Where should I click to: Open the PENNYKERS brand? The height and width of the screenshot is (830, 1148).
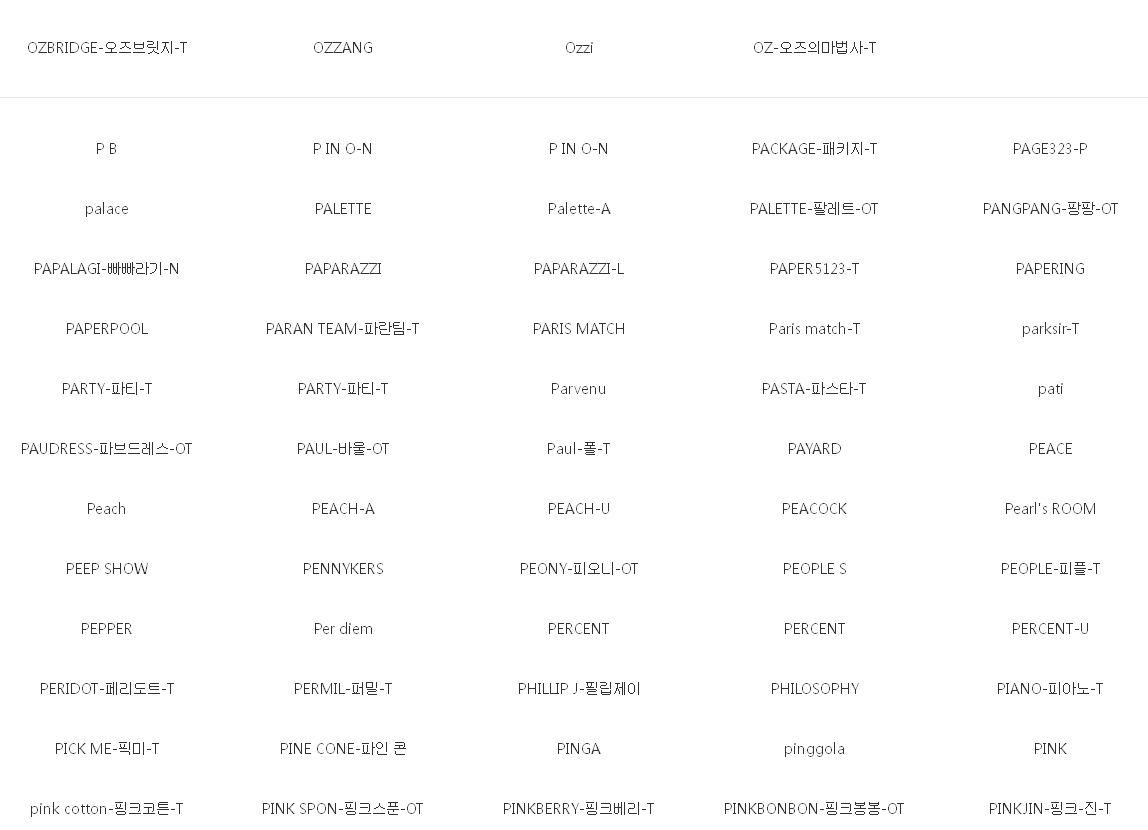[x=343, y=569]
